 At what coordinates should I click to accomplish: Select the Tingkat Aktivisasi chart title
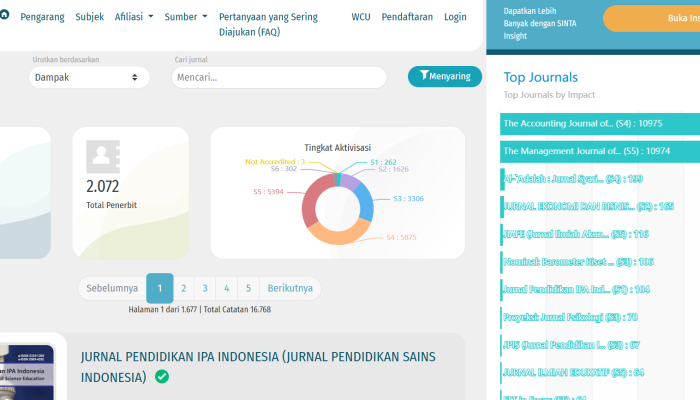click(x=338, y=148)
